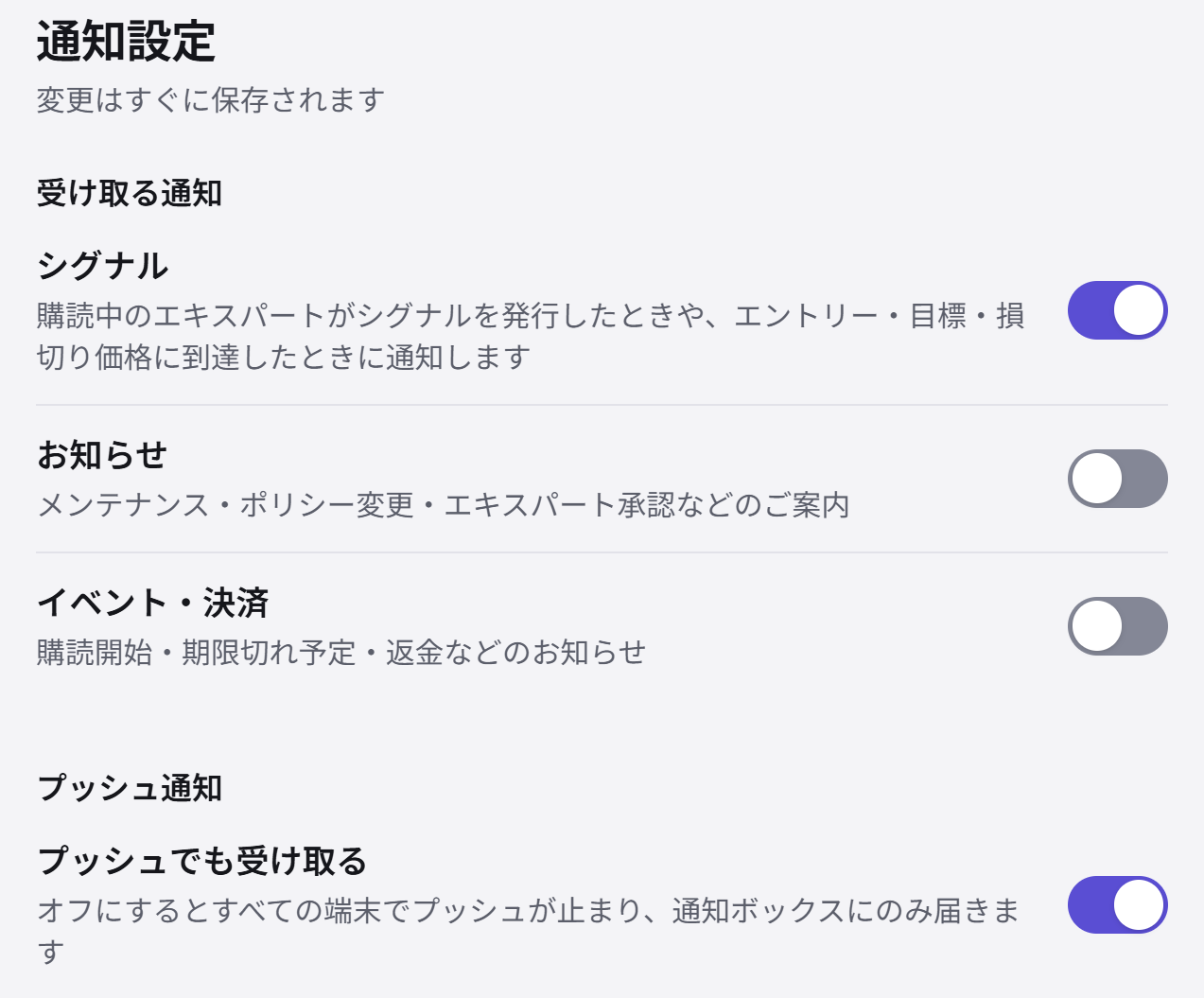Click the シグナル description about エントリー・目標・損切り
The height and width of the screenshot is (998, 1204).
[x=531, y=336]
